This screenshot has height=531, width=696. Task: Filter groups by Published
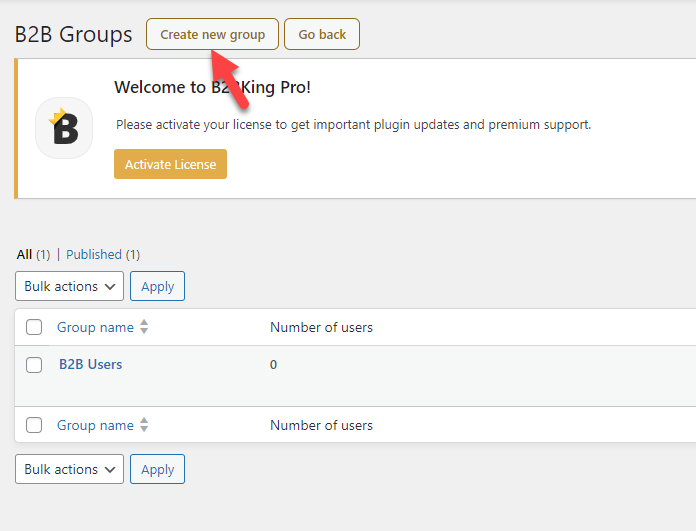pos(94,254)
